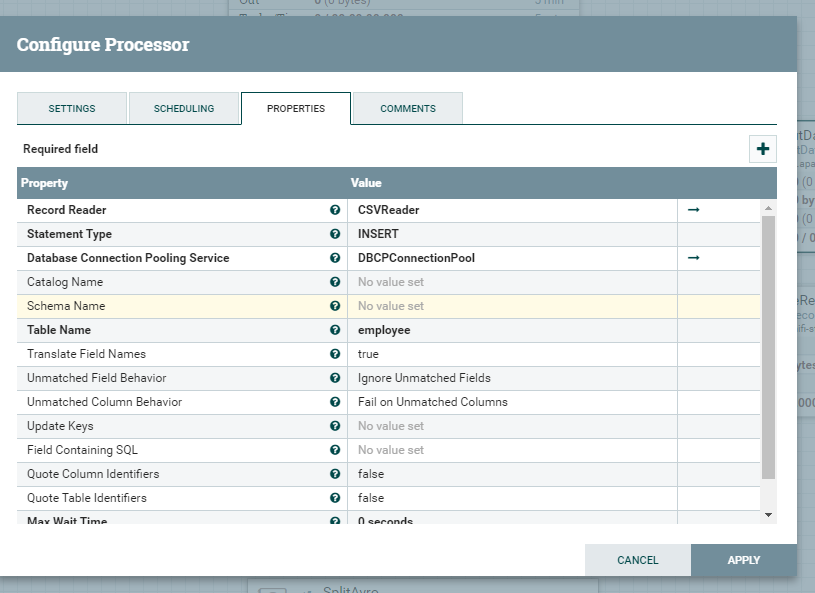Click scrollbar down arrow in properties table
The image size is (815, 593).
tap(768, 515)
